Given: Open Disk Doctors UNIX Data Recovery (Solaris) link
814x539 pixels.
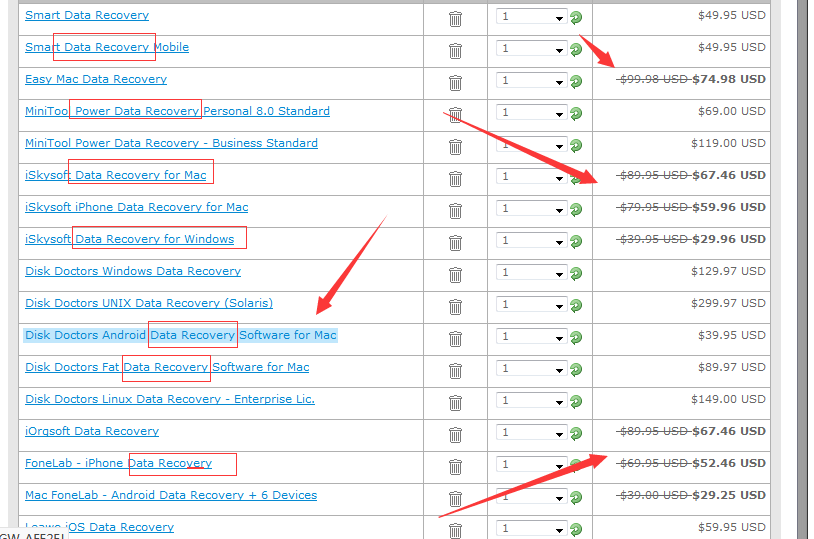Looking at the screenshot, I should 149,303.
